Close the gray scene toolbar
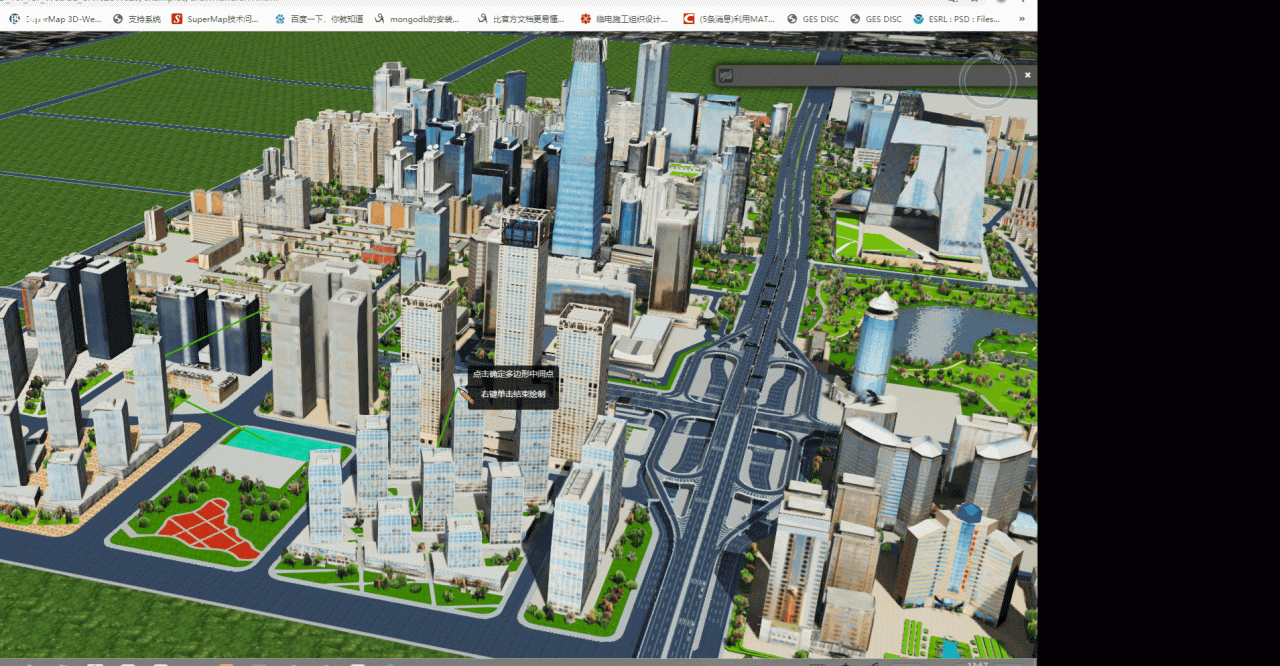Viewport: 1280px width, 666px height. click(1027, 75)
